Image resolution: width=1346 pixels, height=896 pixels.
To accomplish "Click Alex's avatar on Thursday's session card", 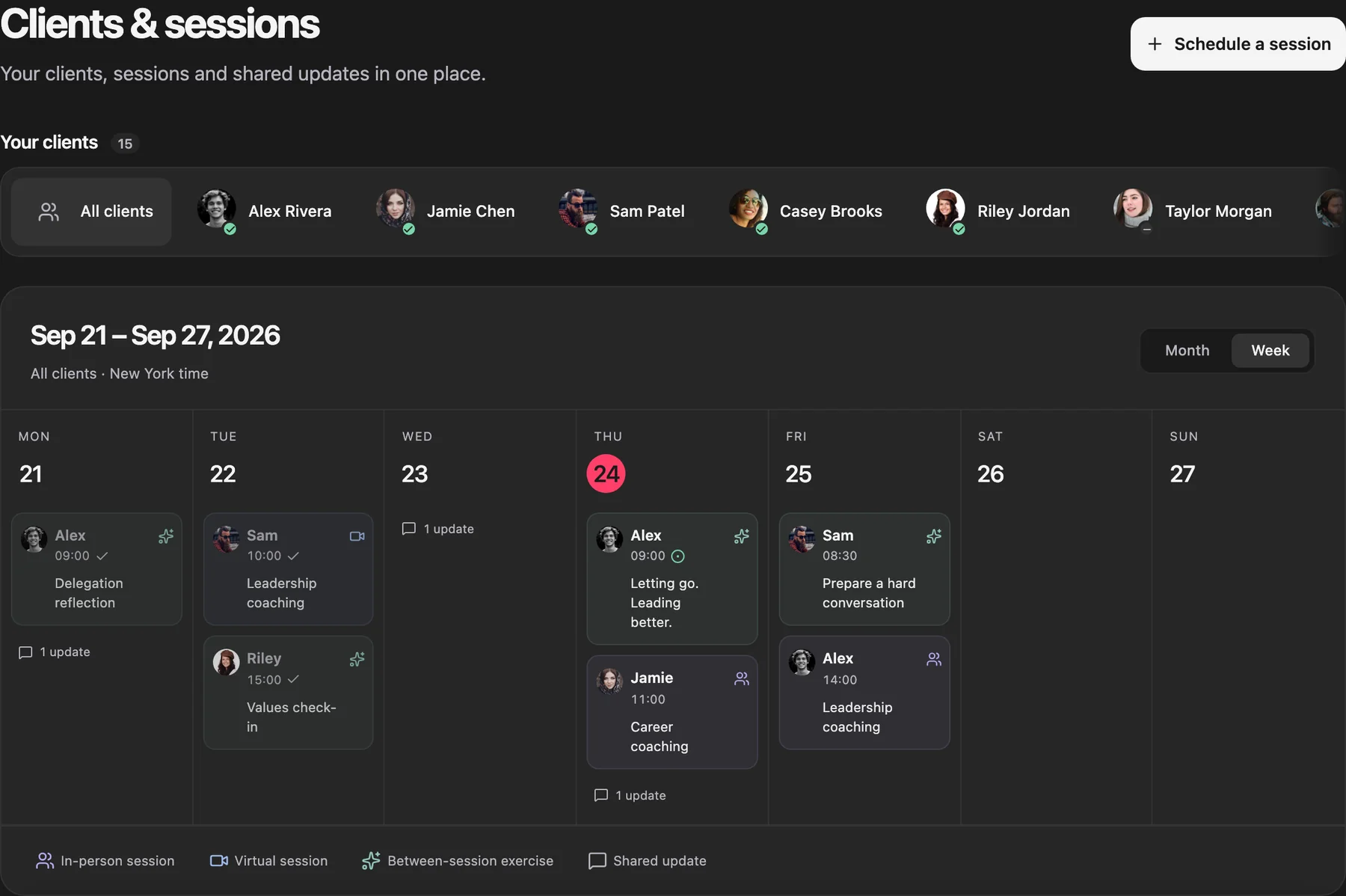I will coord(609,538).
